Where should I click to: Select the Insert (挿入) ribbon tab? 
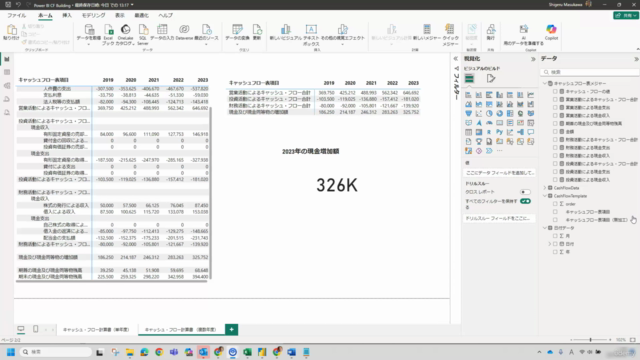coord(67,16)
